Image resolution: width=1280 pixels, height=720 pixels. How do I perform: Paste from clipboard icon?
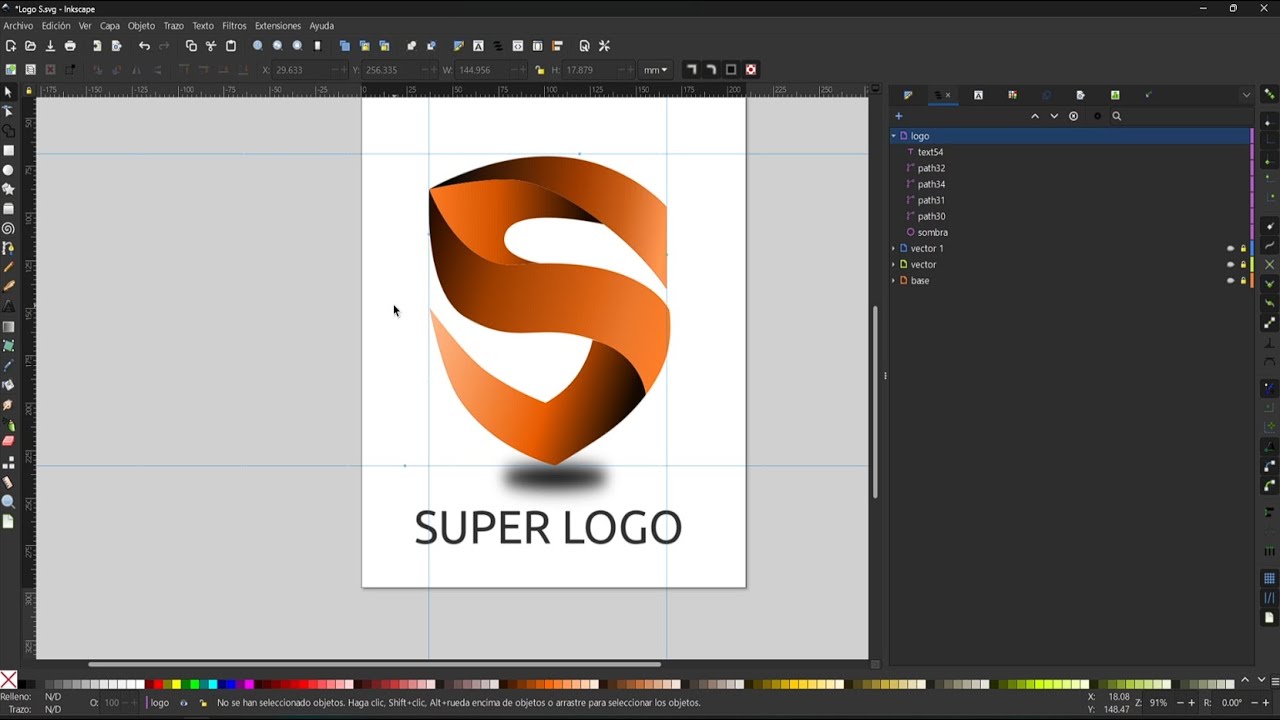(231, 46)
